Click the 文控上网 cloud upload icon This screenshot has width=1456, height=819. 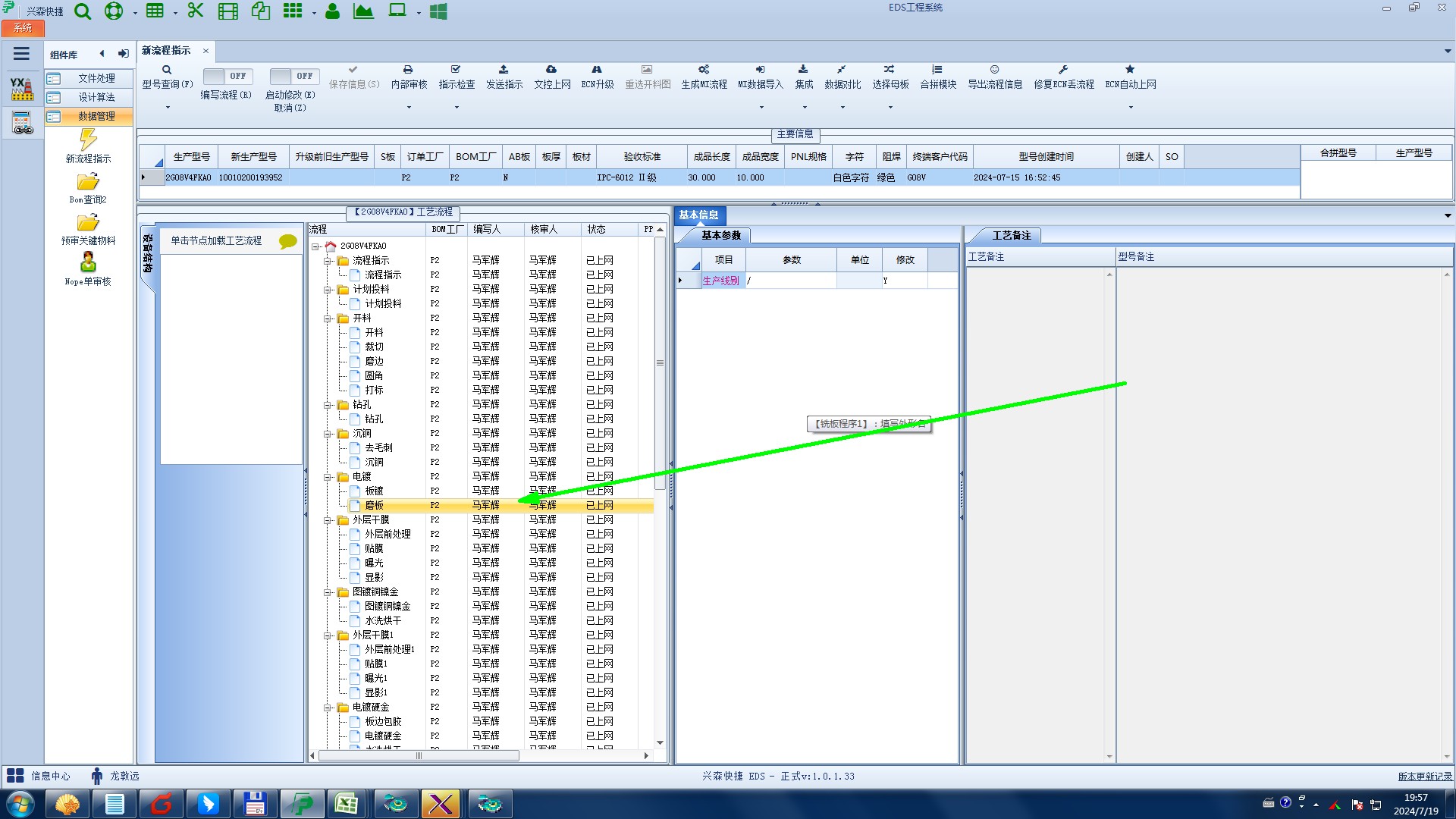click(551, 70)
